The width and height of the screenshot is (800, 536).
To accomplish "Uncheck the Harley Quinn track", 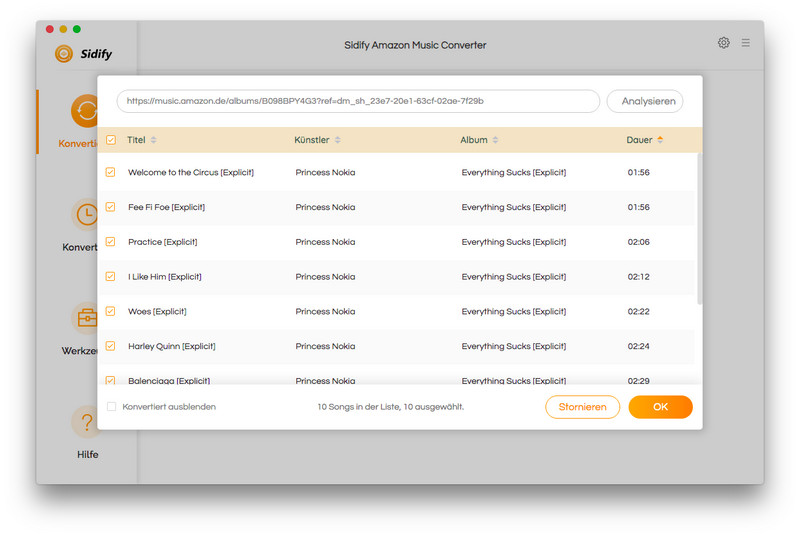I will 110,346.
